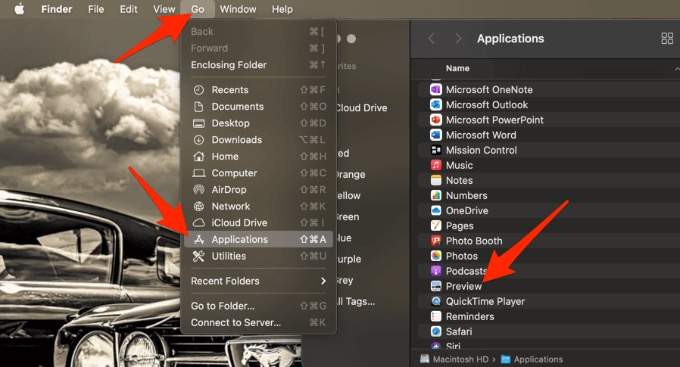Select Microsoft Word app icon
The height and width of the screenshot is (367, 680).
click(436, 135)
